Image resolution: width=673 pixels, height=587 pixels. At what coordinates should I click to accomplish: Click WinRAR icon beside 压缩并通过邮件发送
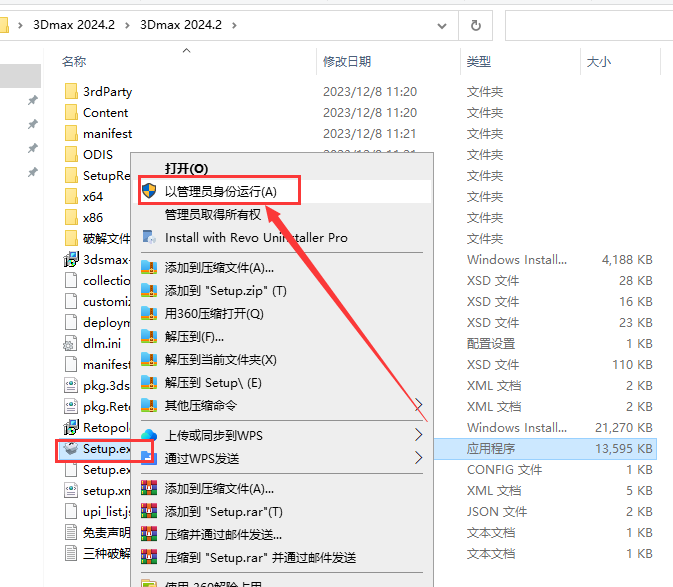point(149,534)
